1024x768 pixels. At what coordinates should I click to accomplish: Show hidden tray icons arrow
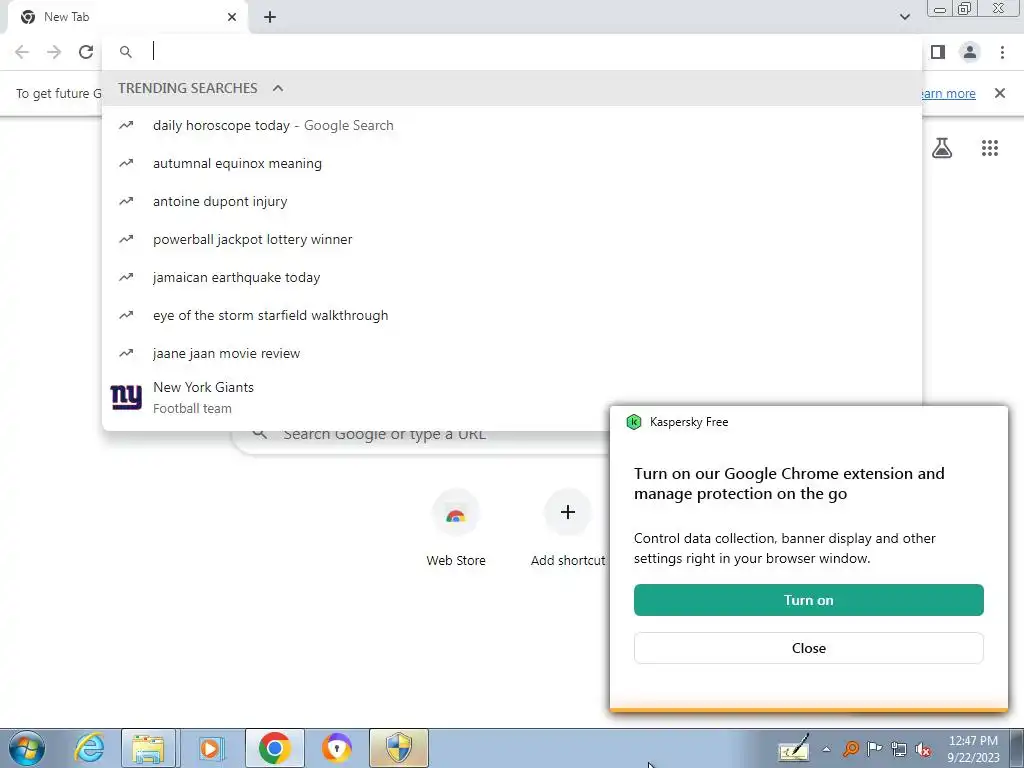coord(826,749)
